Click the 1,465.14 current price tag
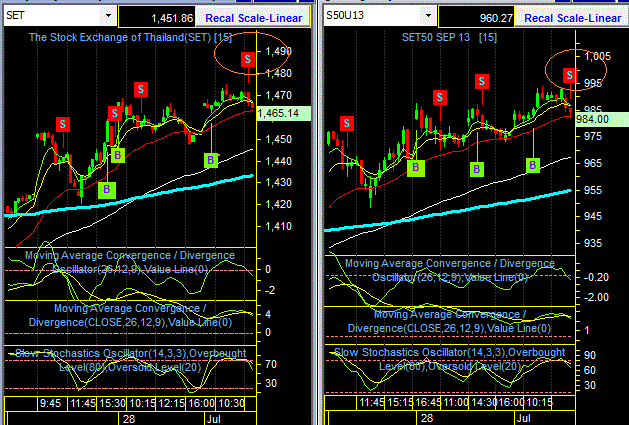Image resolution: width=629 pixels, height=425 pixels. click(x=283, y=114)
